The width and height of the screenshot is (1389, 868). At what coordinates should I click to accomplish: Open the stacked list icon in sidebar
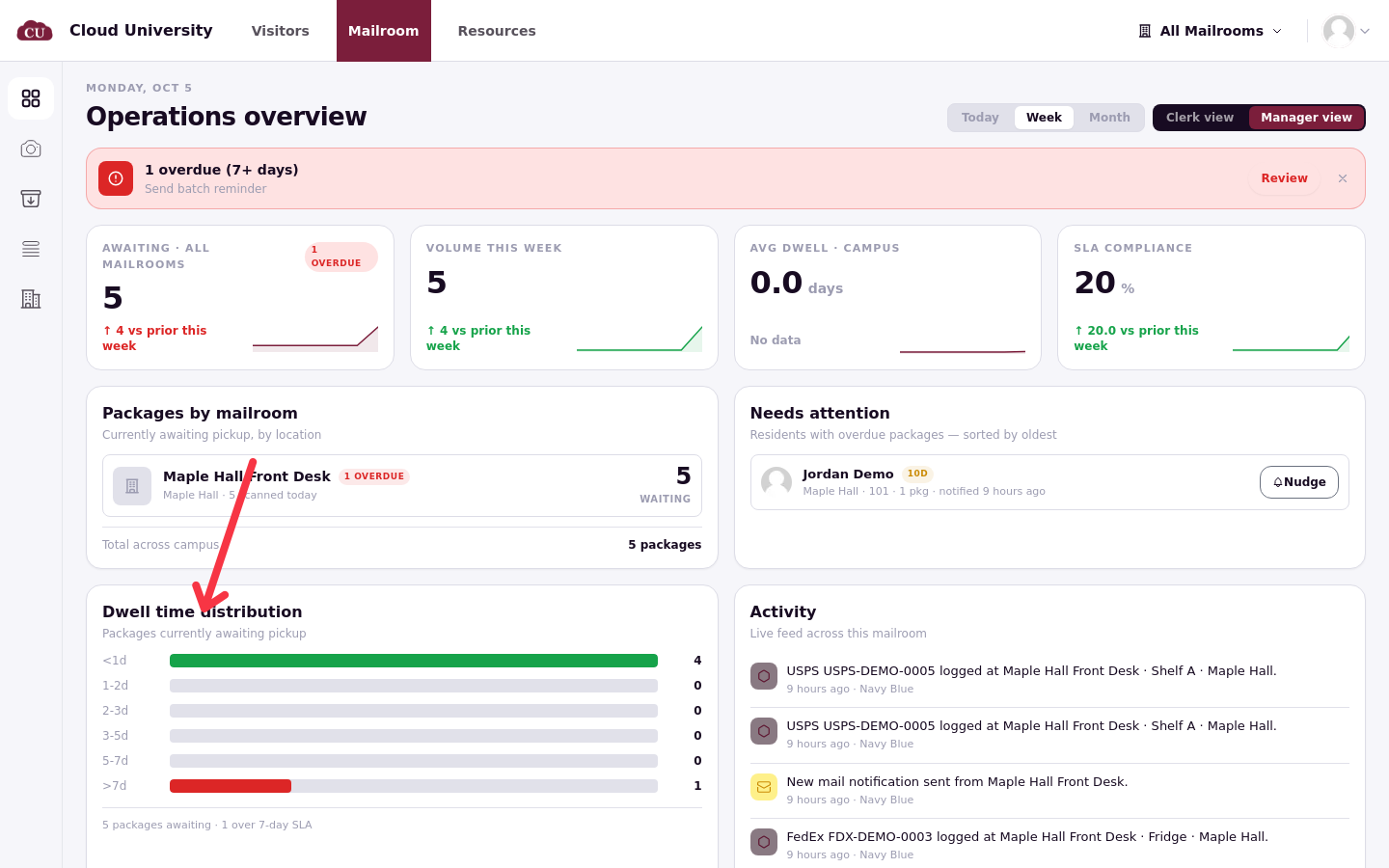click(31, 249)
